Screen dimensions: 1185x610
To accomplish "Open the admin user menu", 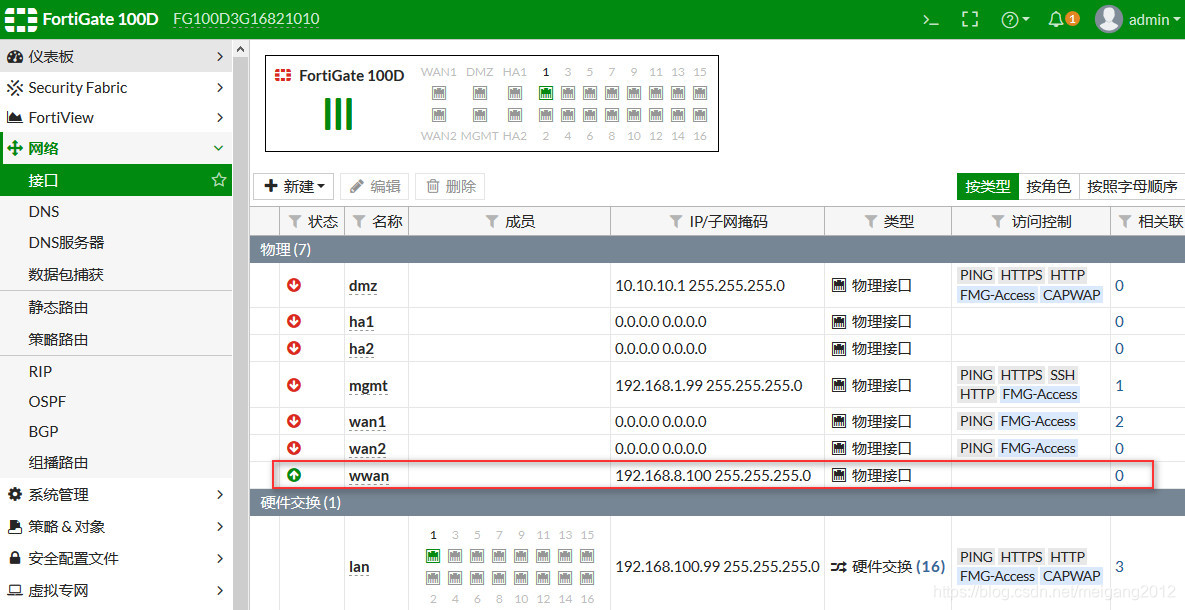I will tap(1137, 20).
